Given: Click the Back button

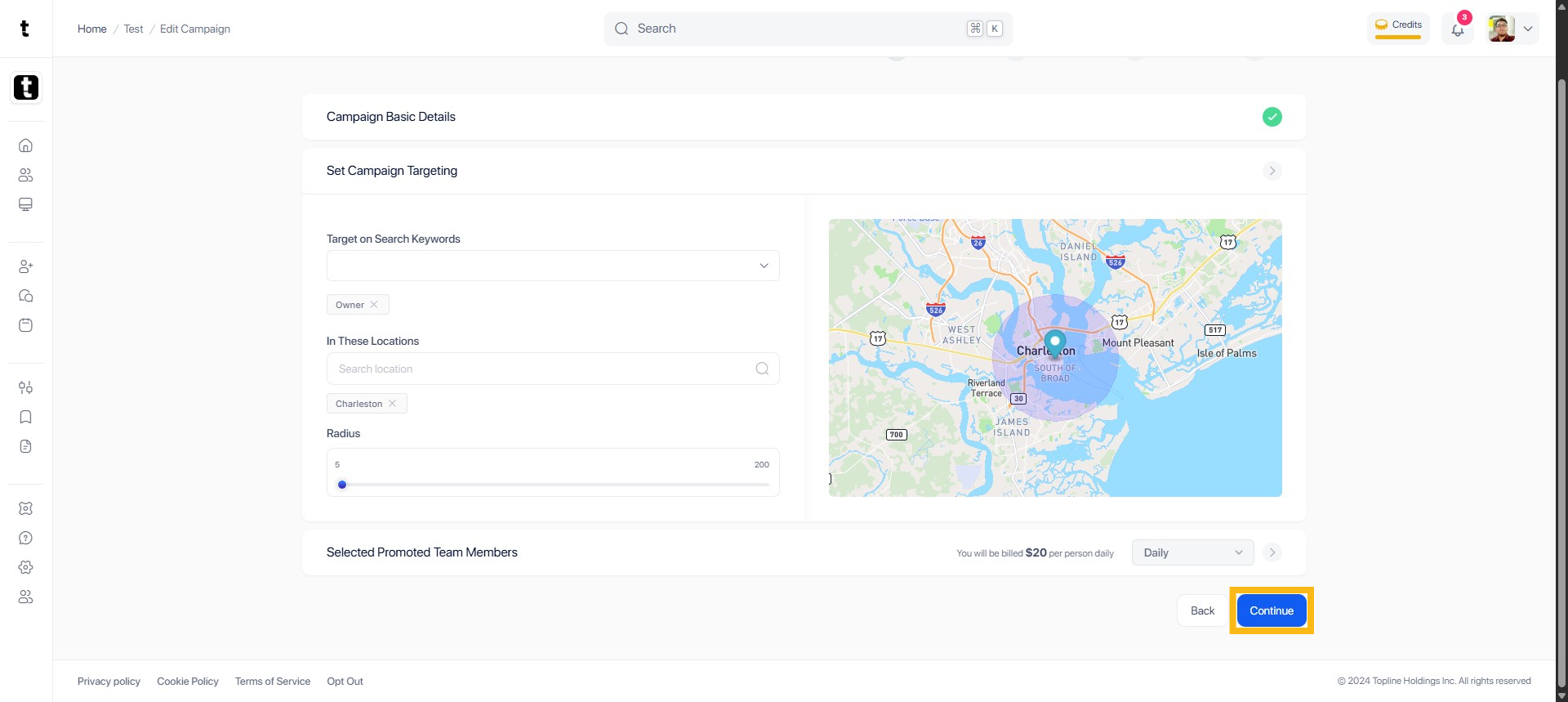Looking at the screenshot, I should click(x=1202, y=610).
